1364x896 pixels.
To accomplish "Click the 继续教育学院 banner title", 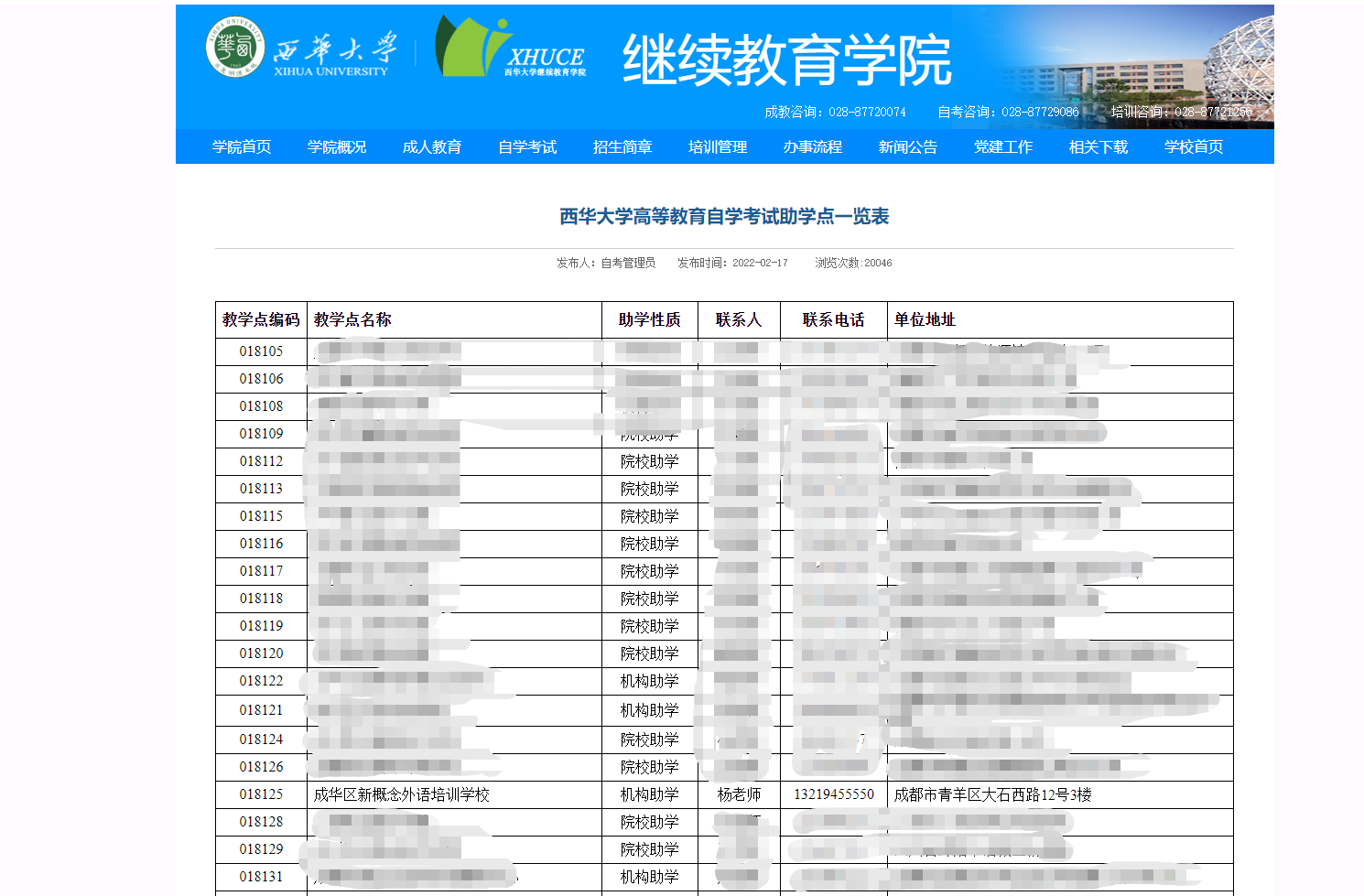I will point(787,60).
